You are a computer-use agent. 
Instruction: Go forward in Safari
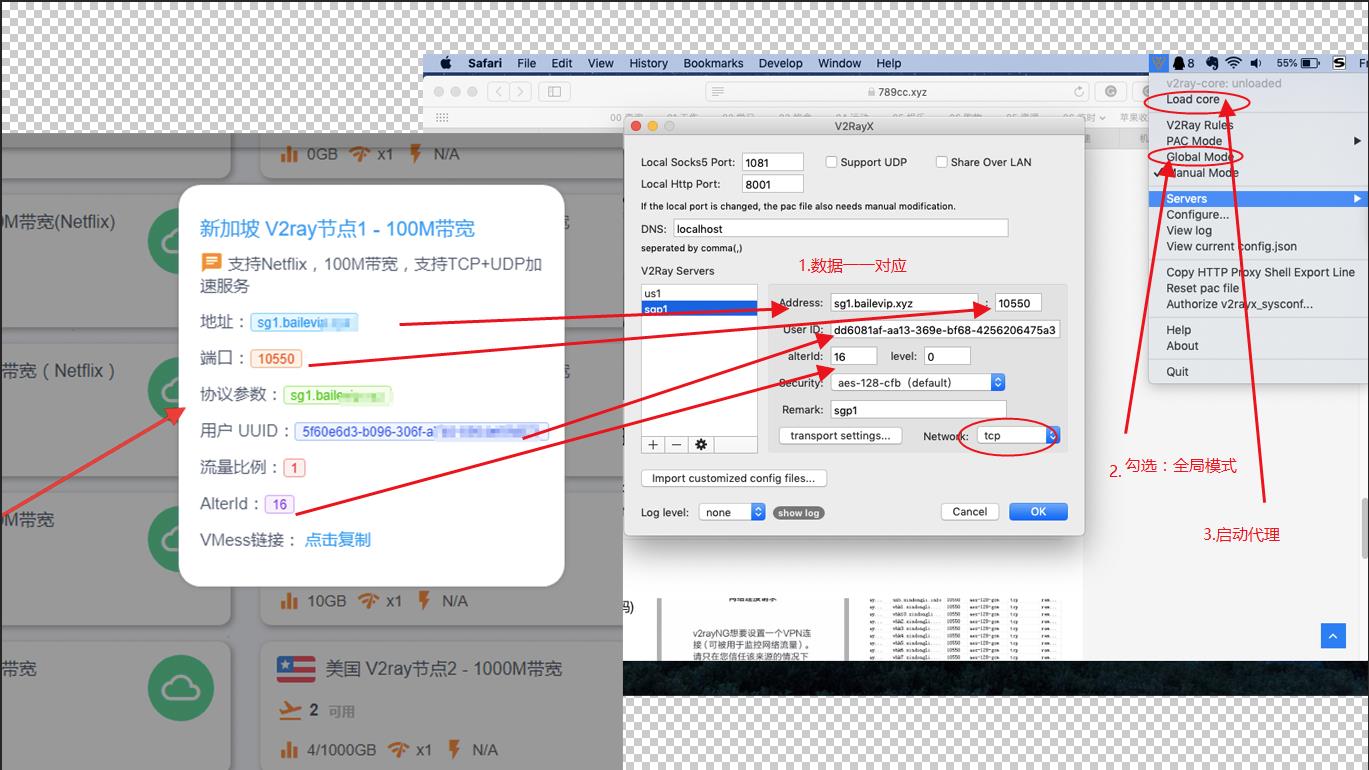point(521,91)
